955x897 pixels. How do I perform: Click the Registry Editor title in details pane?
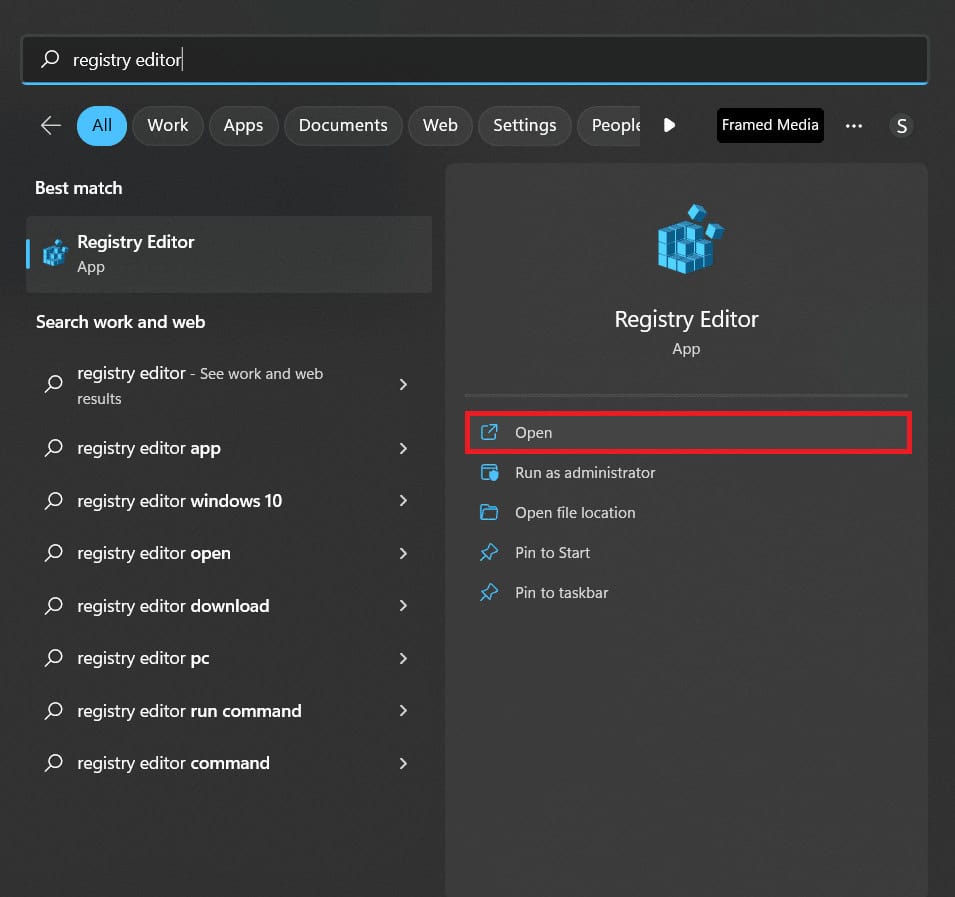pos(686,319)
